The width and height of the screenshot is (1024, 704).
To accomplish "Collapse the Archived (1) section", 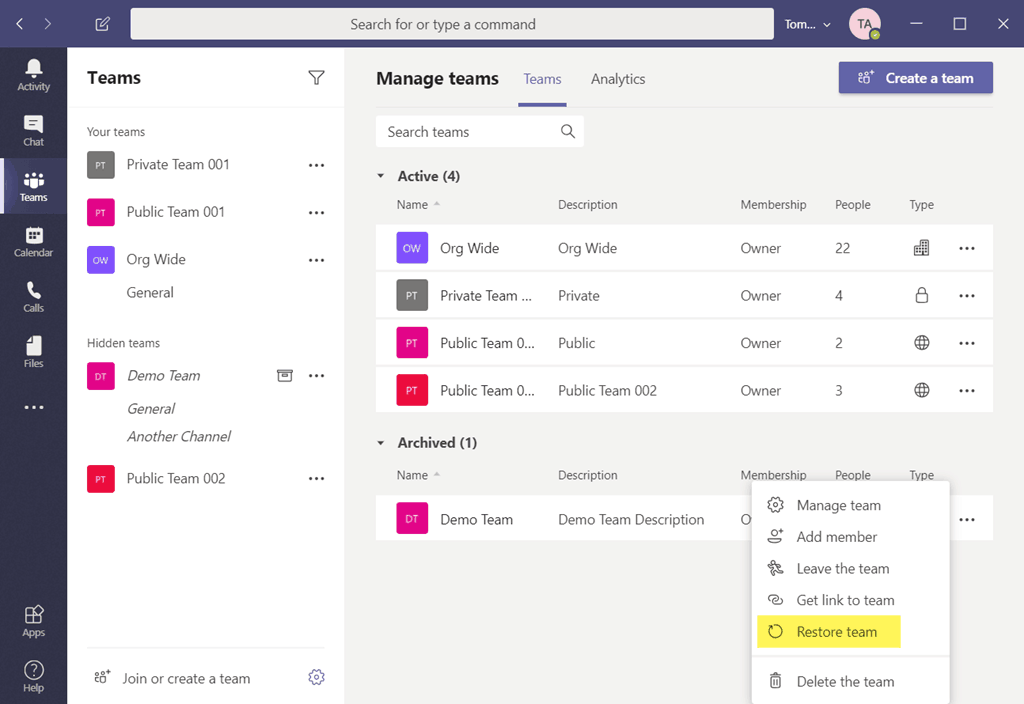I will [x=381, y=443].
